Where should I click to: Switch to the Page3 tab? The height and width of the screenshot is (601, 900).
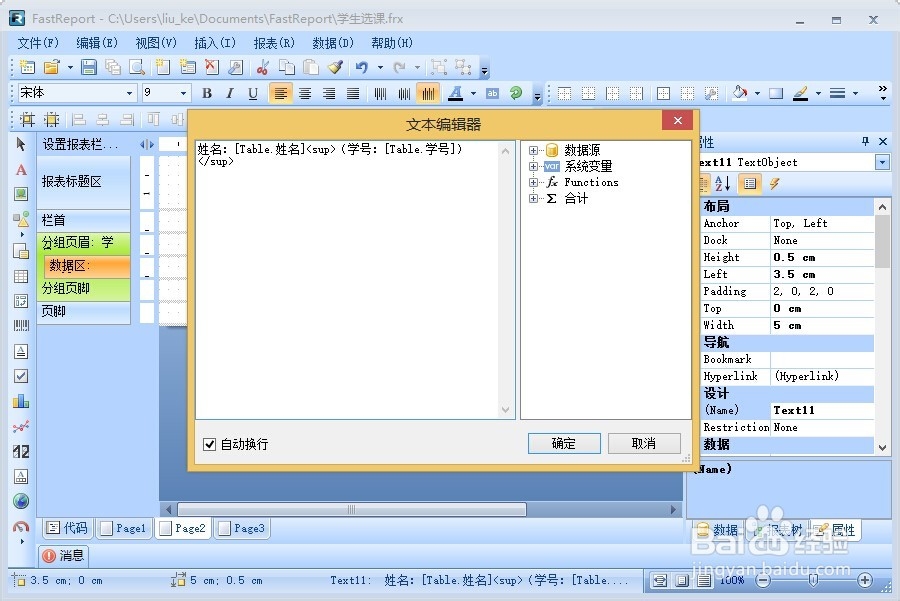point(240,528)
